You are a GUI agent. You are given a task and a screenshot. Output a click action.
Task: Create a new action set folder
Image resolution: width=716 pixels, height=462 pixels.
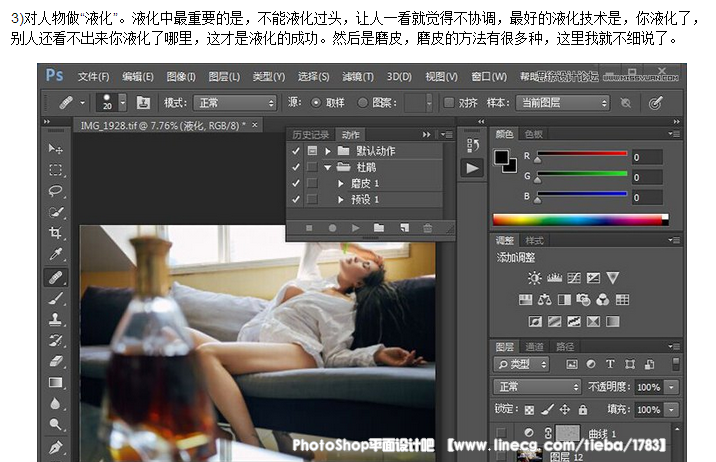(379, 227)
